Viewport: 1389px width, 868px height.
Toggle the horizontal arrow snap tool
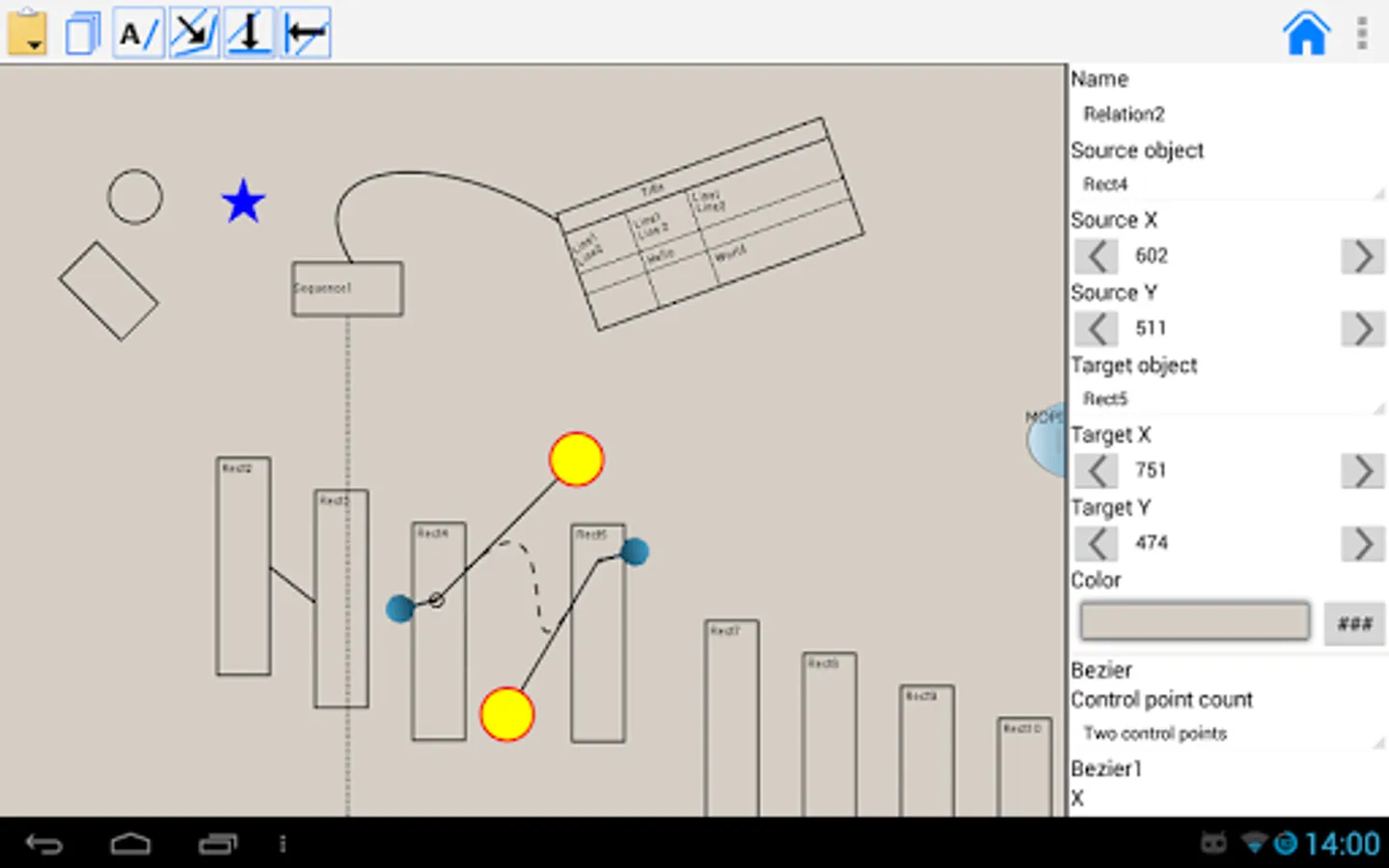click(306, 33)
